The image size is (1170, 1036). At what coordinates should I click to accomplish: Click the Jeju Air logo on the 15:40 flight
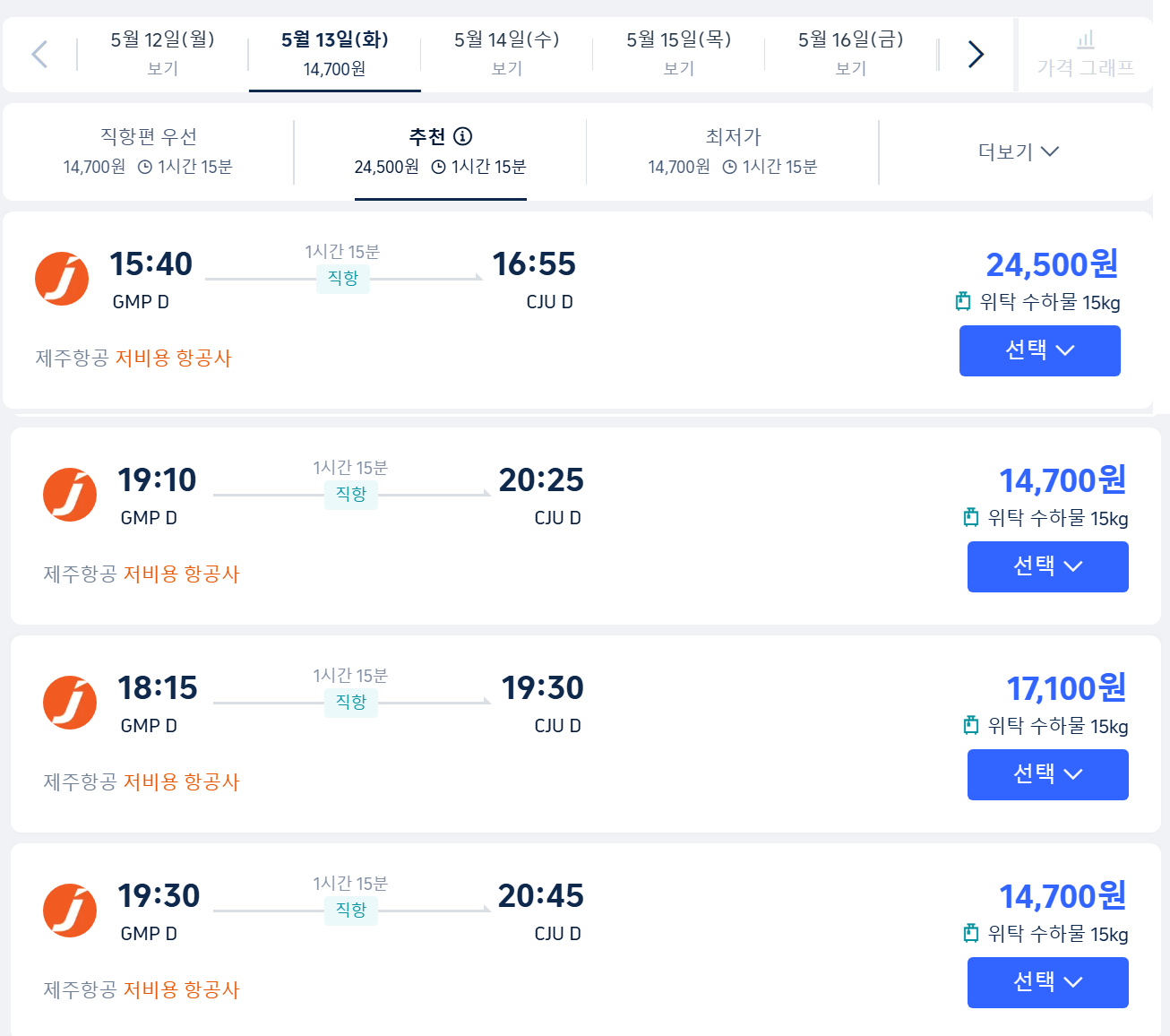(62, 279)
